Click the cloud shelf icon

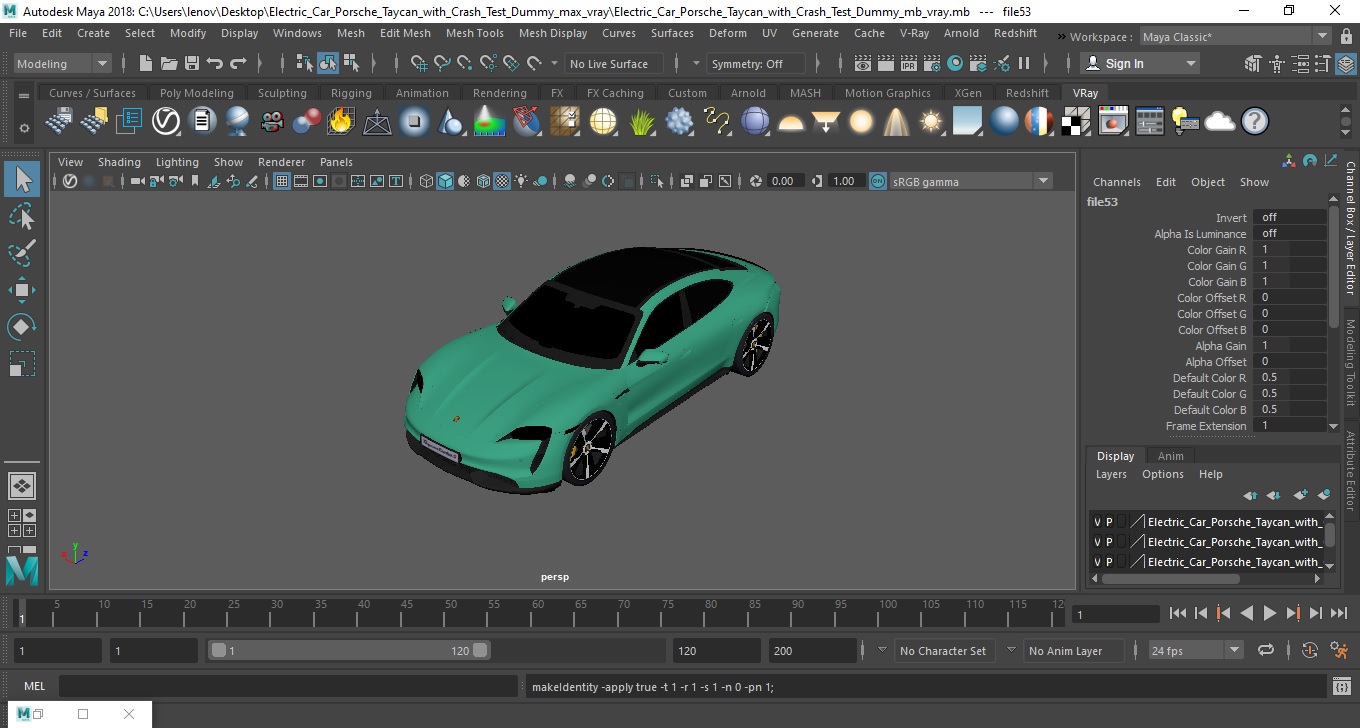coord(1220,122)
